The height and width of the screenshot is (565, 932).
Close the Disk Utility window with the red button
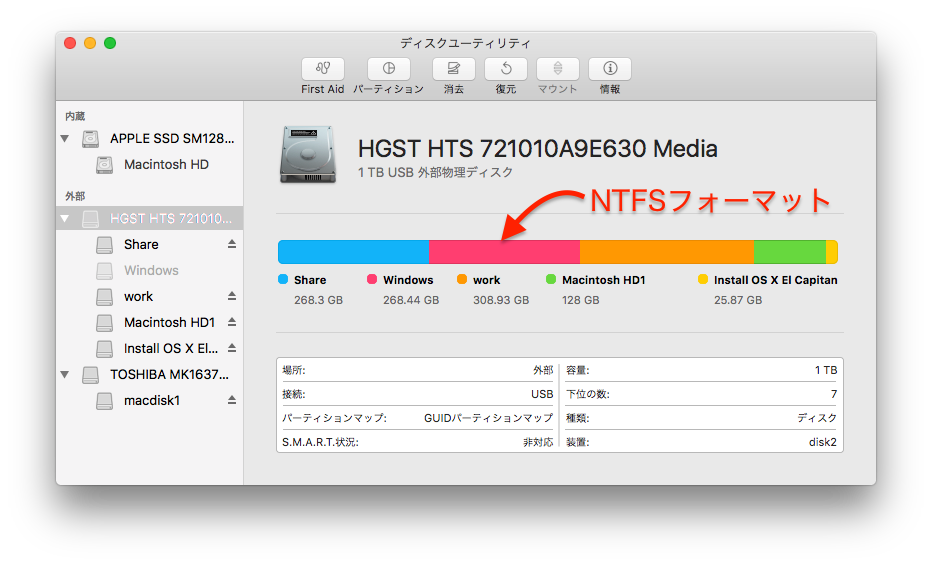click(x=70, y=43)
